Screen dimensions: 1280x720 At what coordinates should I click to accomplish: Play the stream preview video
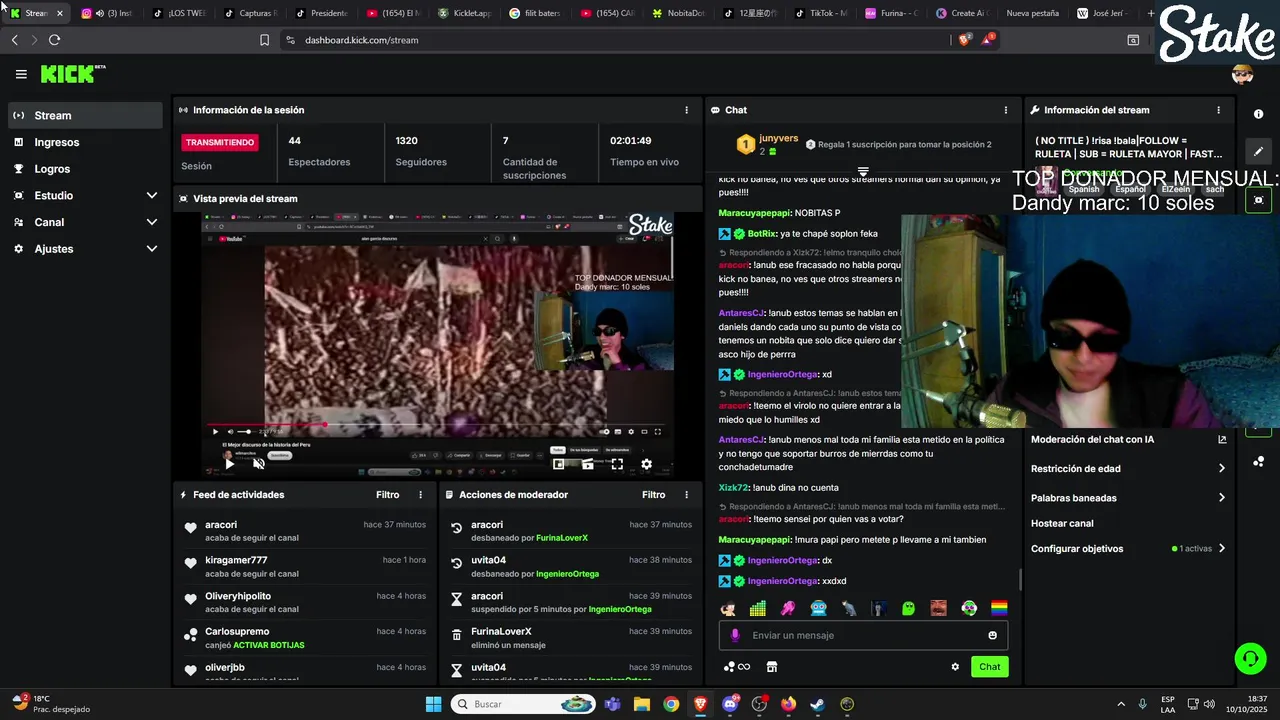pos(229,464)
